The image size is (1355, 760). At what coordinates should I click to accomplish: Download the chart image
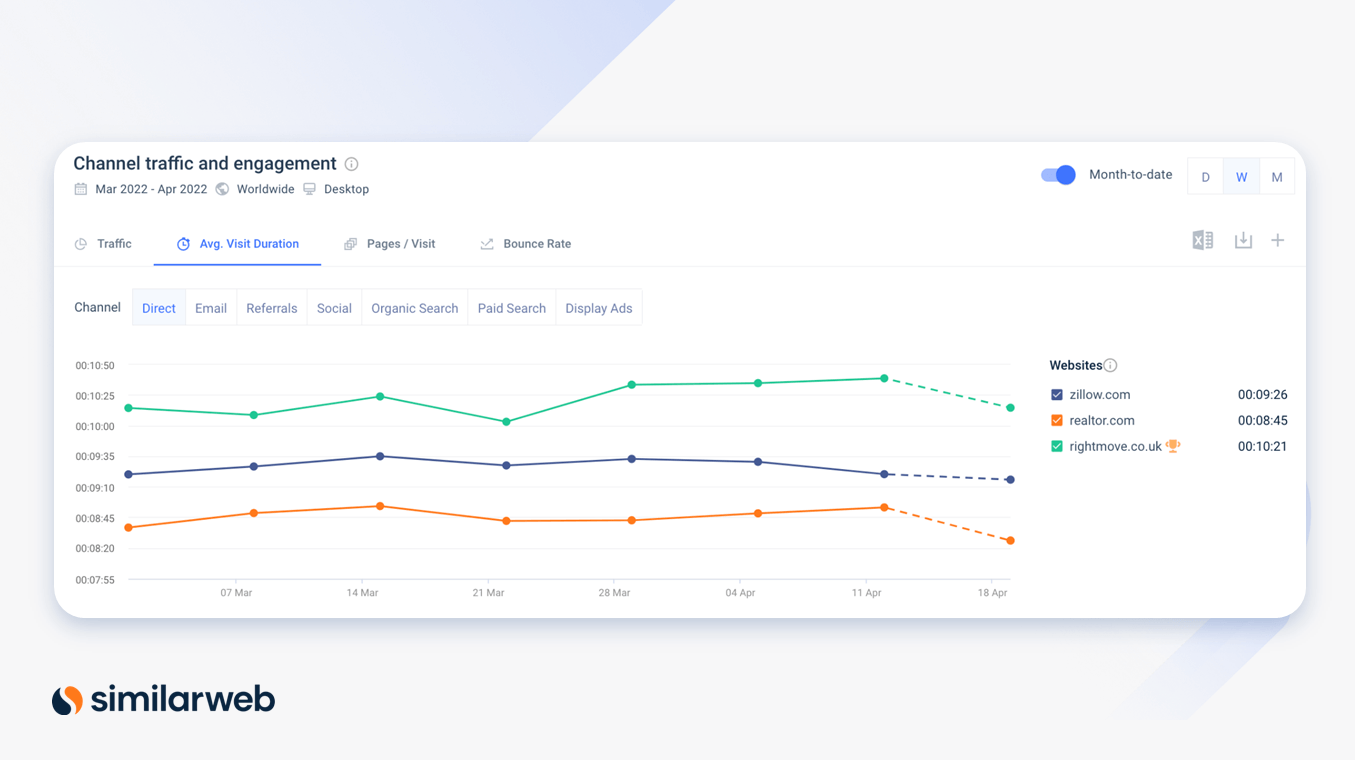tap(1243, 240)
